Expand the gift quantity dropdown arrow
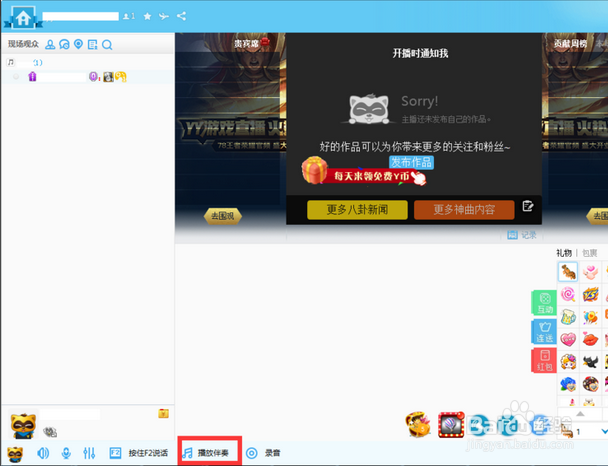 point(604,431)
